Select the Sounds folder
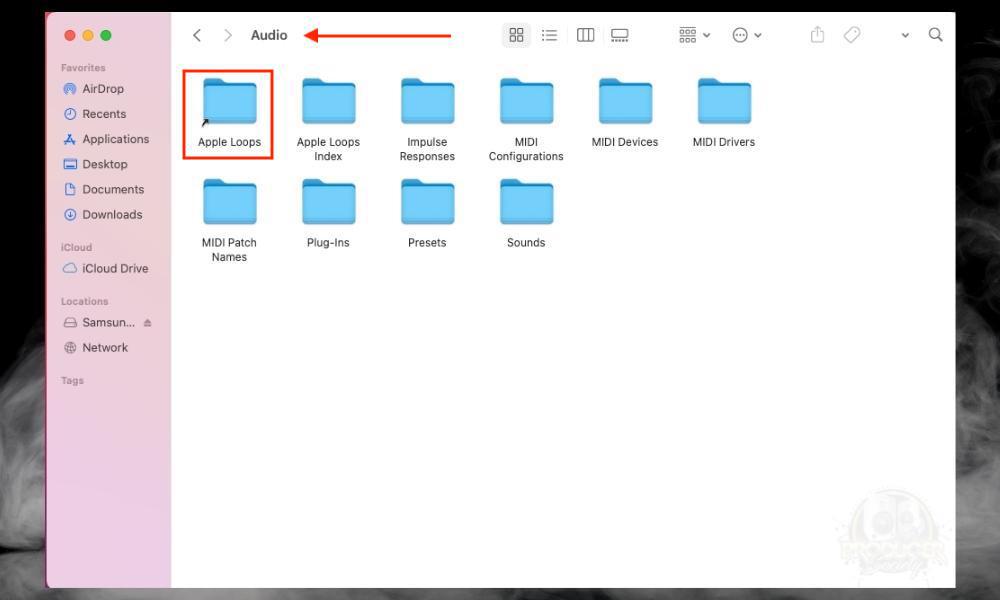The image size is (1000, 600). [x=525, y=200]
